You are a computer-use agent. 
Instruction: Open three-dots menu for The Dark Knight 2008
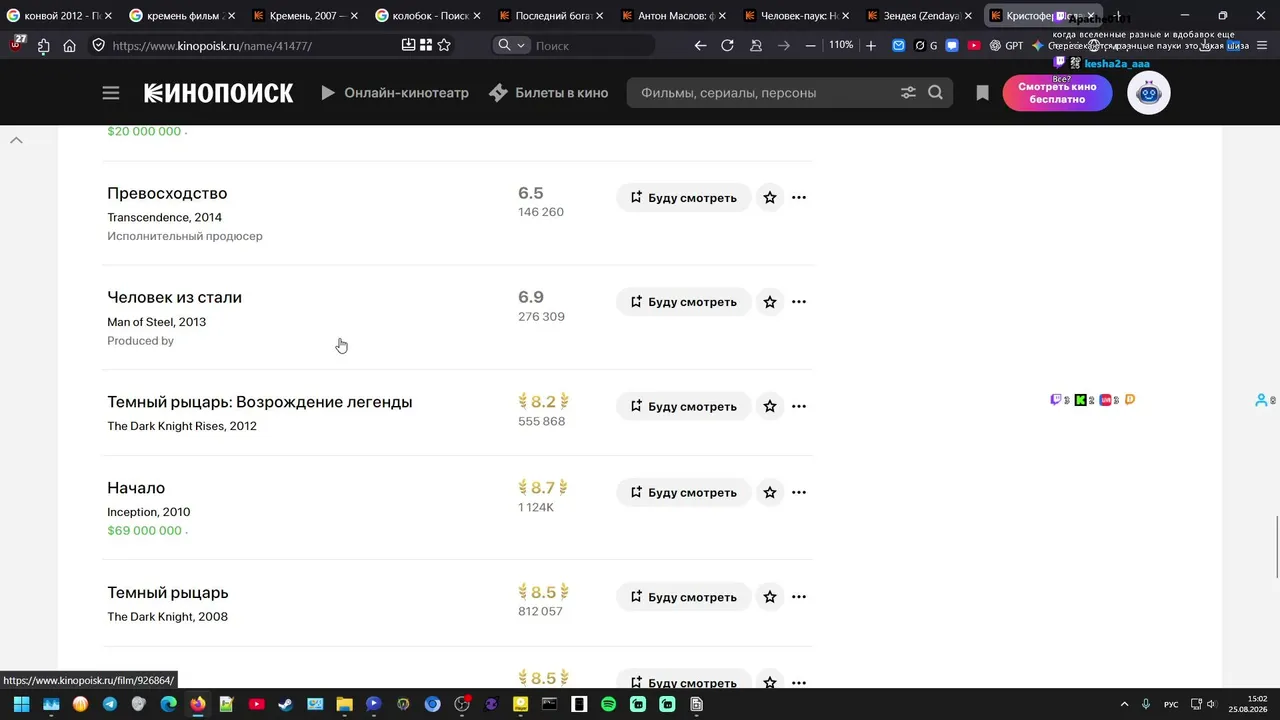(x=799, y=597)
